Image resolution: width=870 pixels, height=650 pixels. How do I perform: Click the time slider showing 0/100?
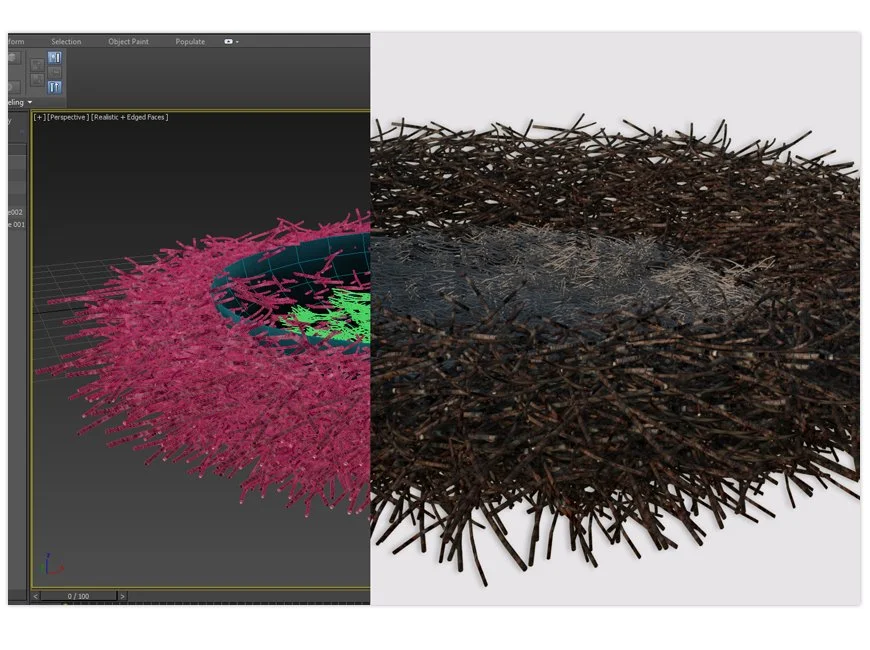coord(76,596)
